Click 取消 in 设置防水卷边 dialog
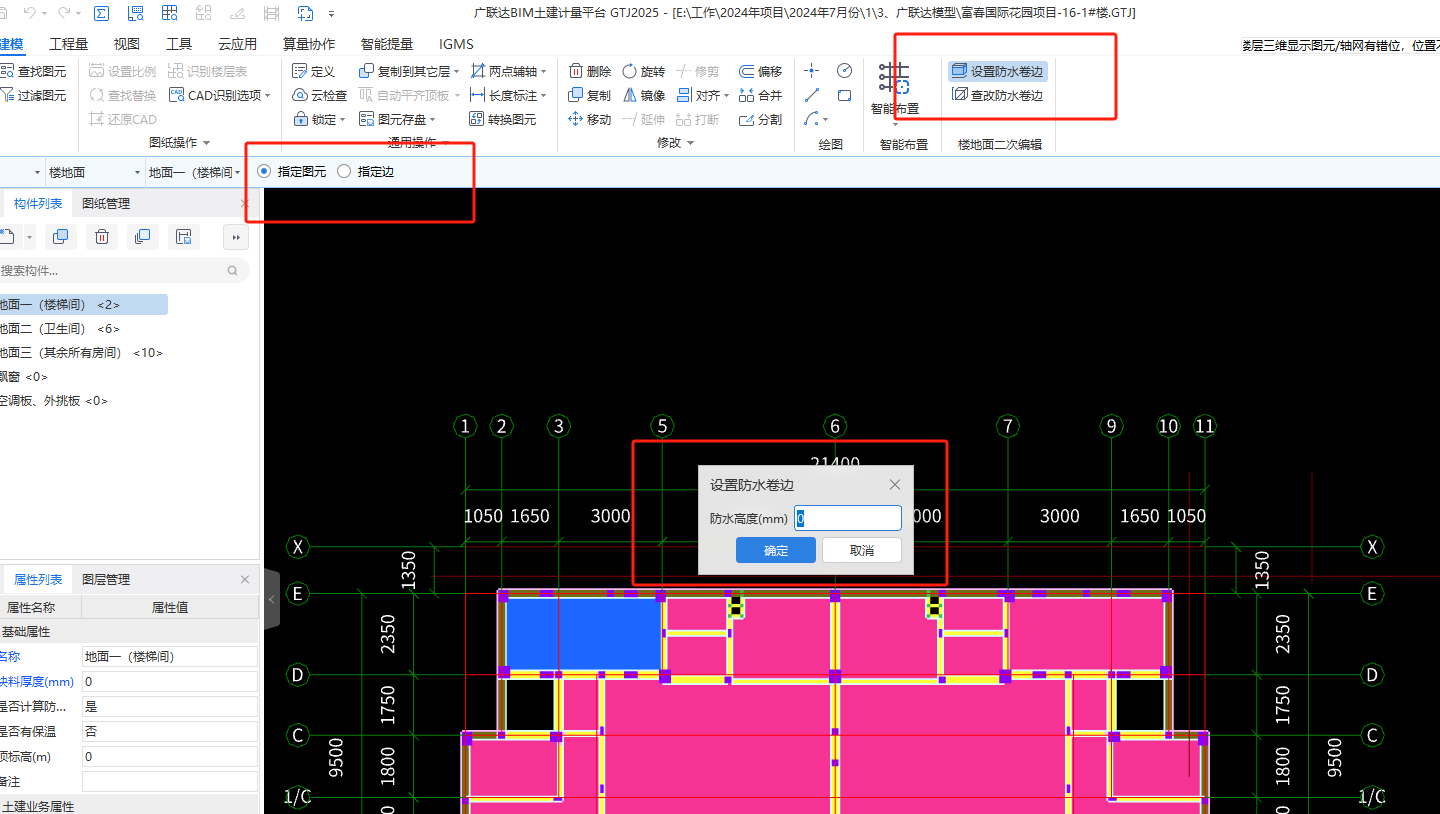 [861, 550]
